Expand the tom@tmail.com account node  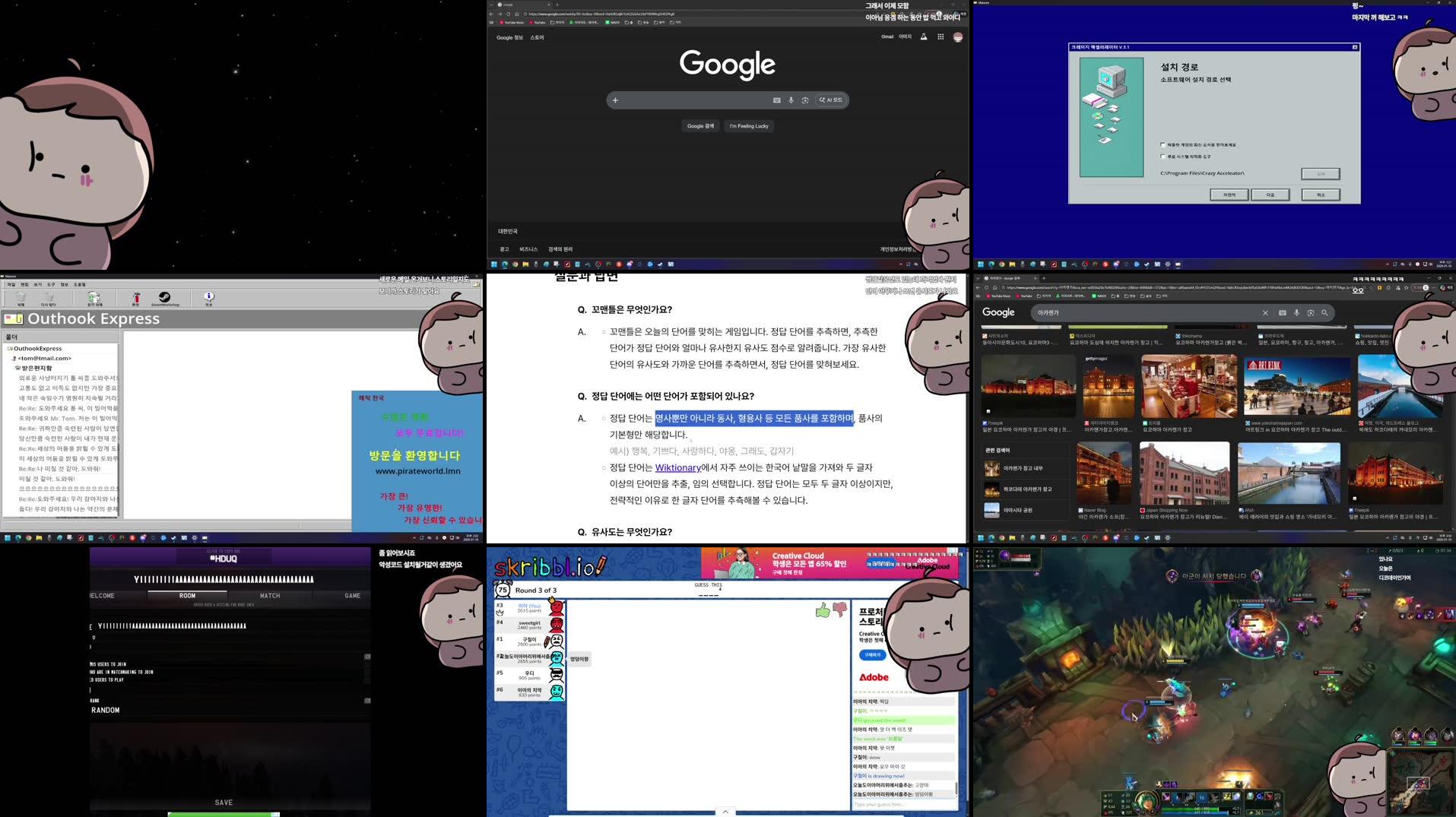(17, 358)
